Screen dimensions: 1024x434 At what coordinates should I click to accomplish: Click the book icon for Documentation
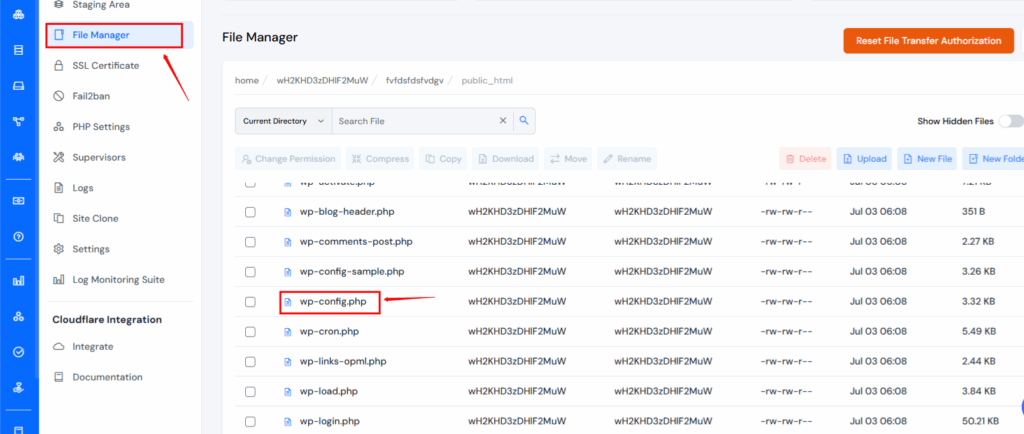(59, 377)
